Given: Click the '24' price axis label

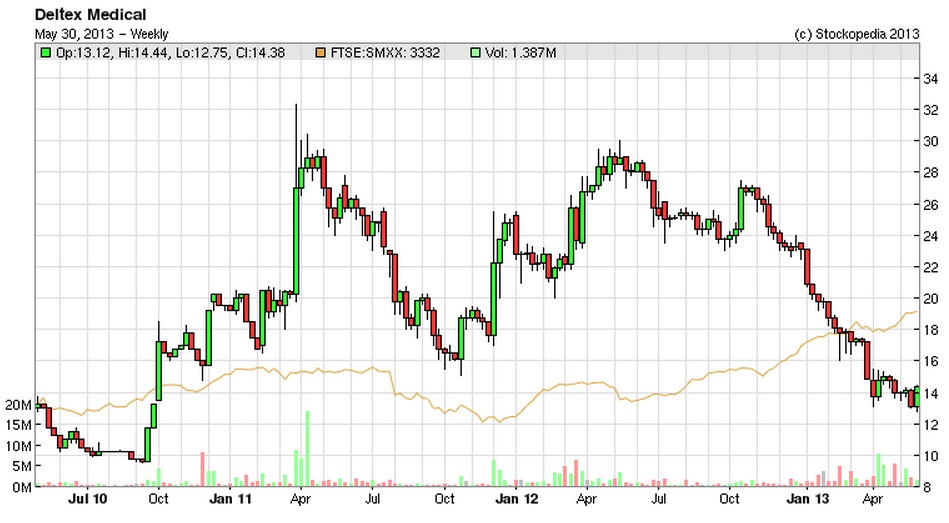Looking at the screenshot, I should pos(930,235).
